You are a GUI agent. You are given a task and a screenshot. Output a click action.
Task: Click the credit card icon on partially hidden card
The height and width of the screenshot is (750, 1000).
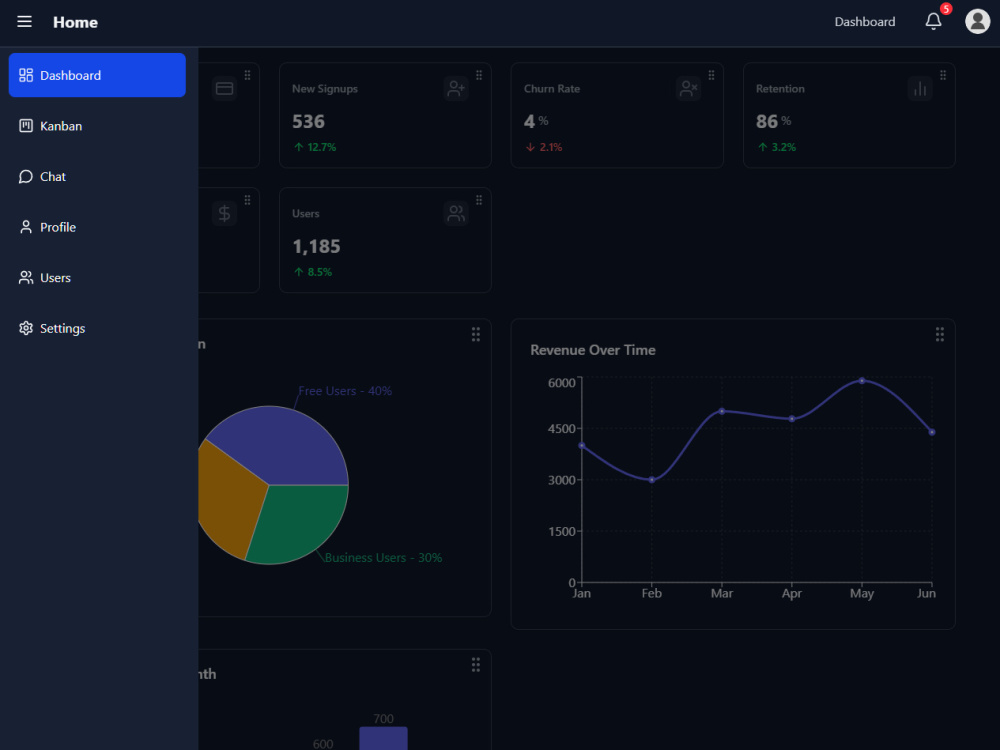click(x=224, y=89)
